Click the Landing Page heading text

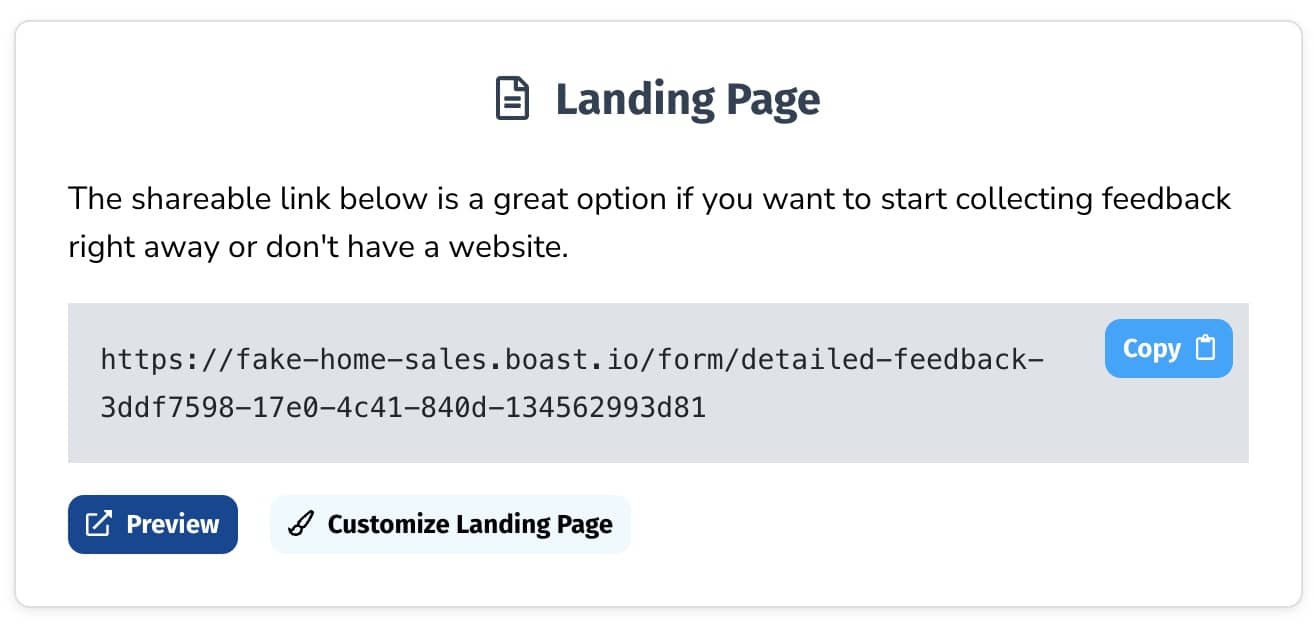pos(687,100)
